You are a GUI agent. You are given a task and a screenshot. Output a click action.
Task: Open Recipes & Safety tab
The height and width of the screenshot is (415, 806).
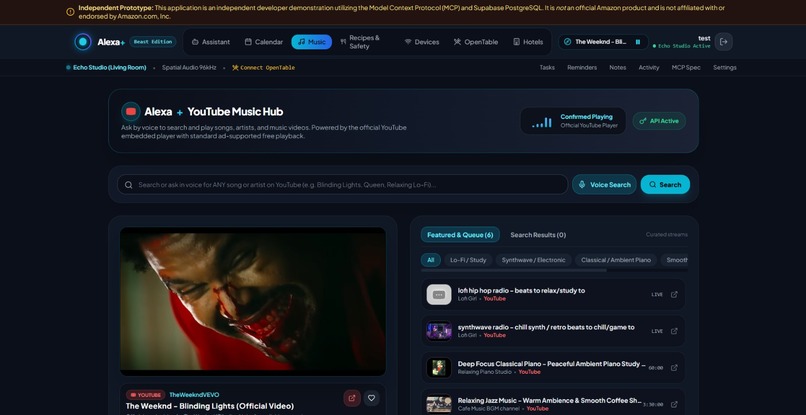tap(366, 42)
